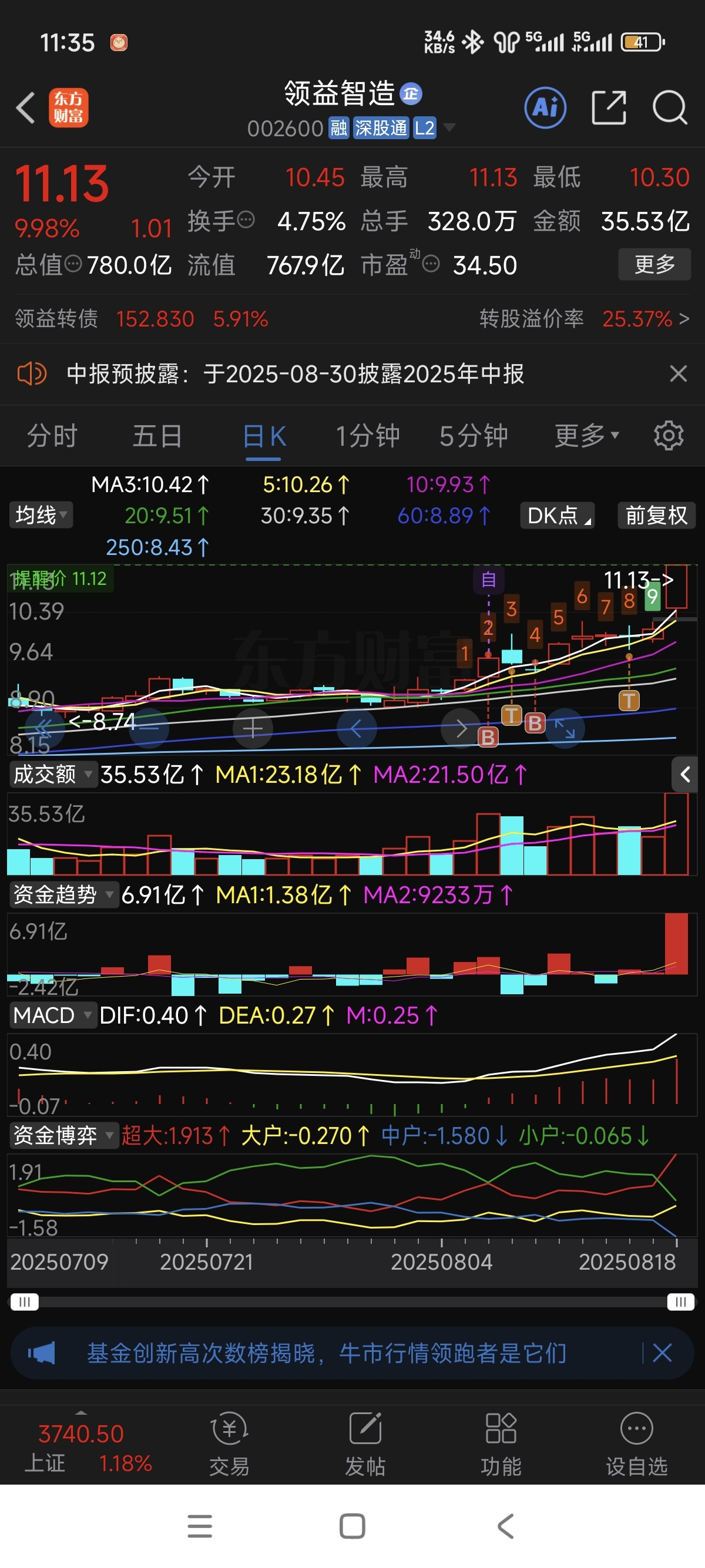The image size is (705, 1568).
Task: Tap the 提醒价 11.12 alert label
Action: click(60, 579)
